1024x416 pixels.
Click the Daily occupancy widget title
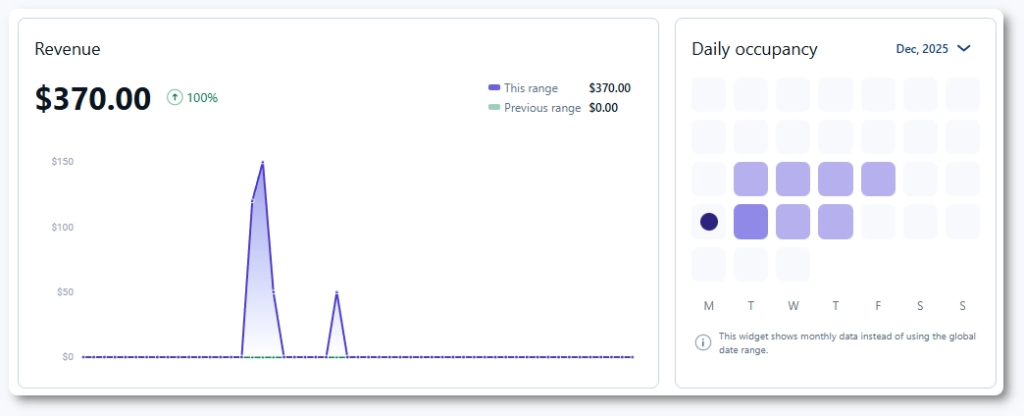pos(754,49)
